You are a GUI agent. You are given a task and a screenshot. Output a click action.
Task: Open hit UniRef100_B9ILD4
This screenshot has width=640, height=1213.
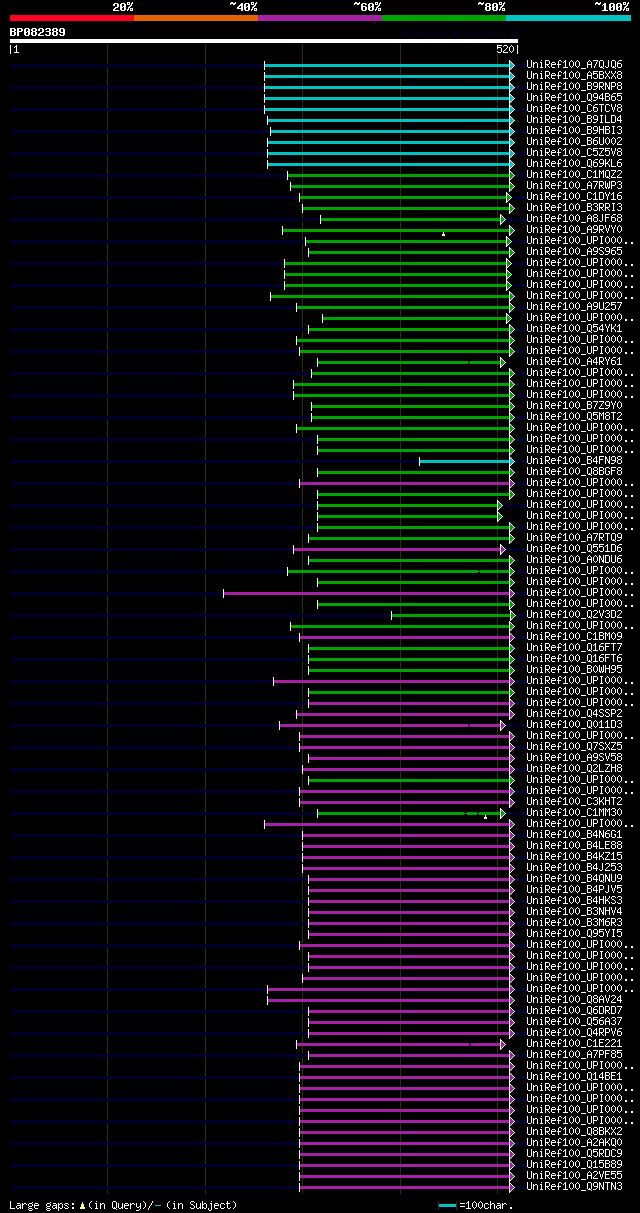click(x=574, y=119)
